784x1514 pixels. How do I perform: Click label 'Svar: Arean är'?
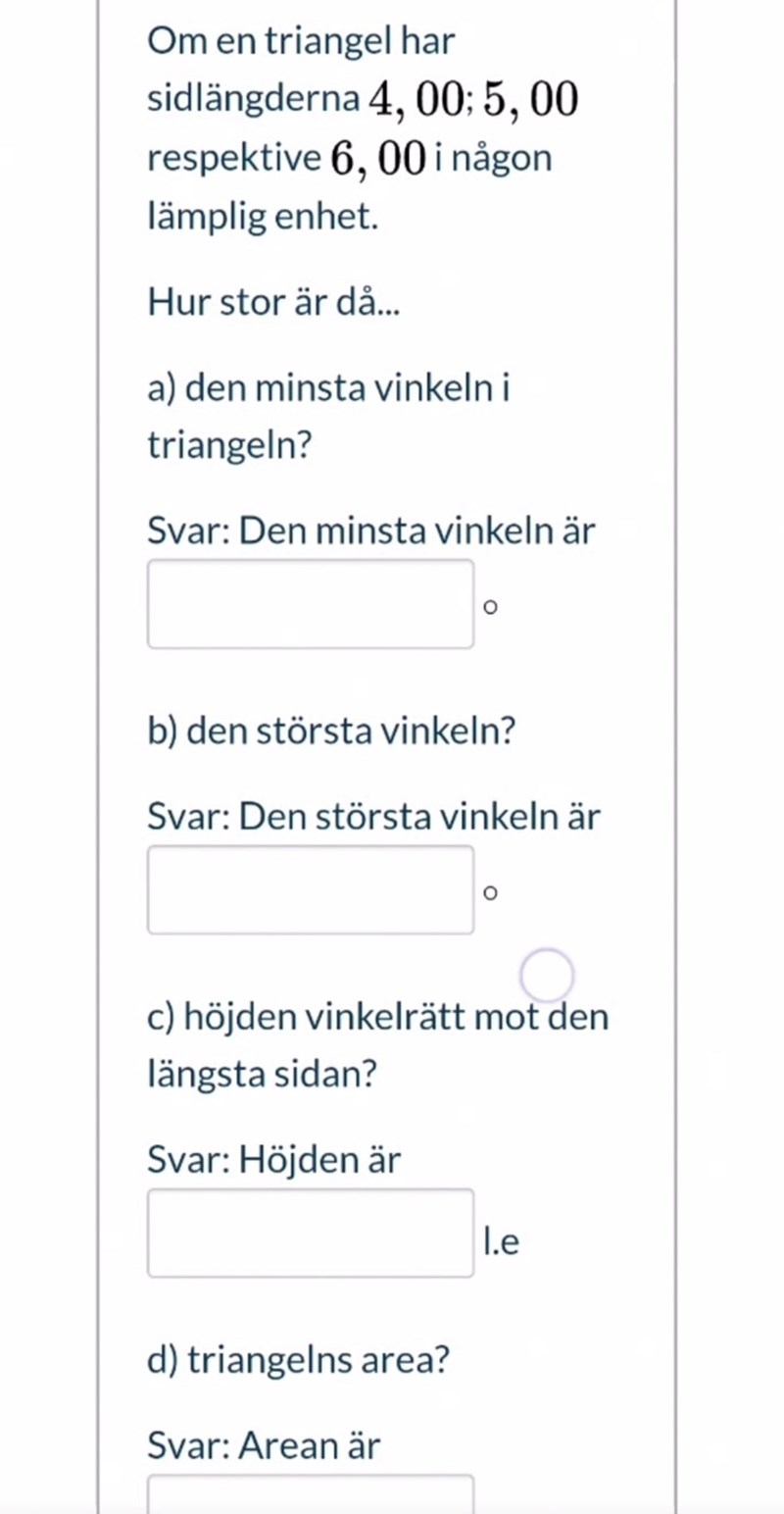coord(264,1444)
